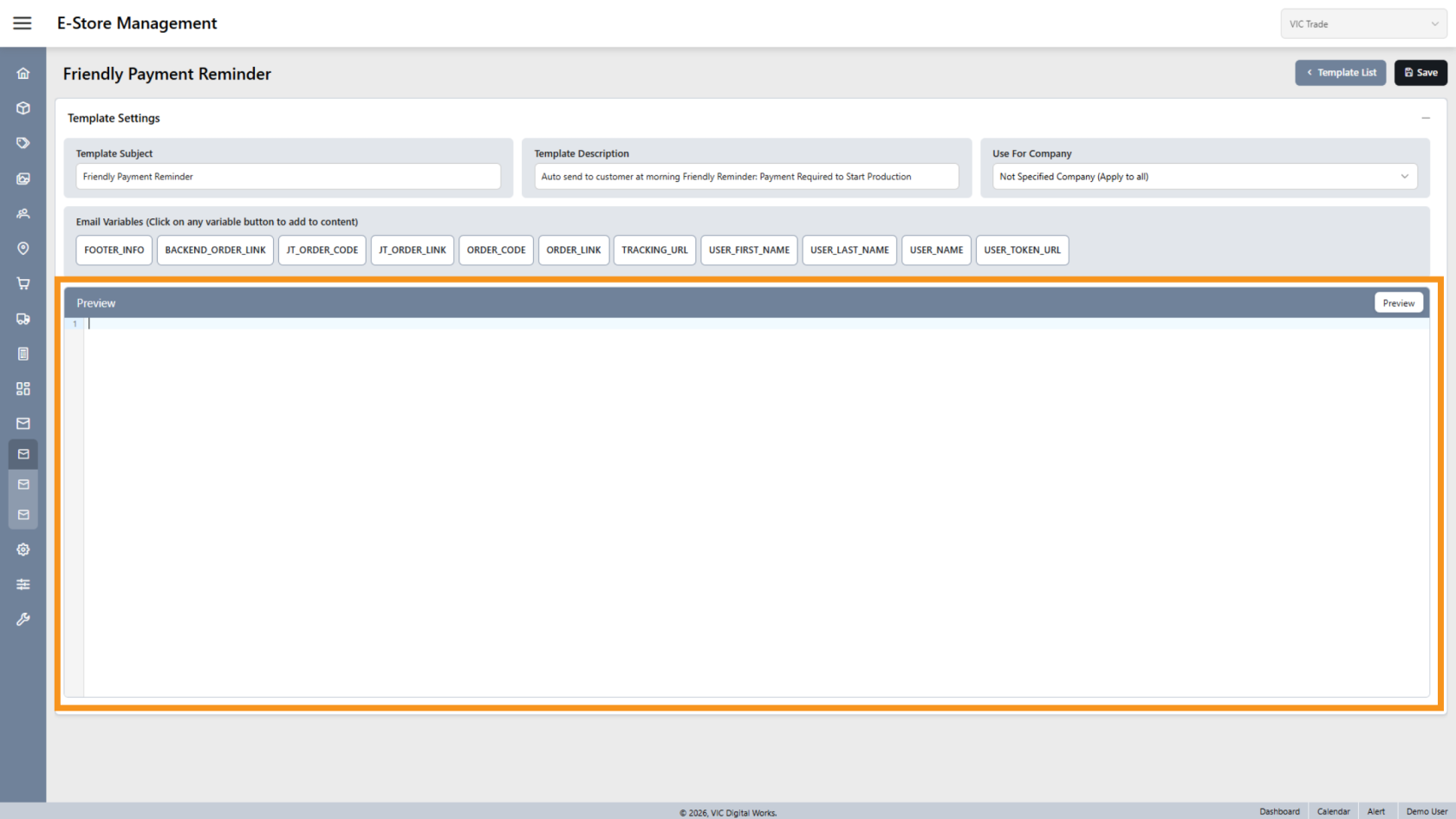Image resolution: width=1456 pixels, height=819 pixels.
Task: Switch to the Calendar tab in footer
Action: coord(1333,811)
